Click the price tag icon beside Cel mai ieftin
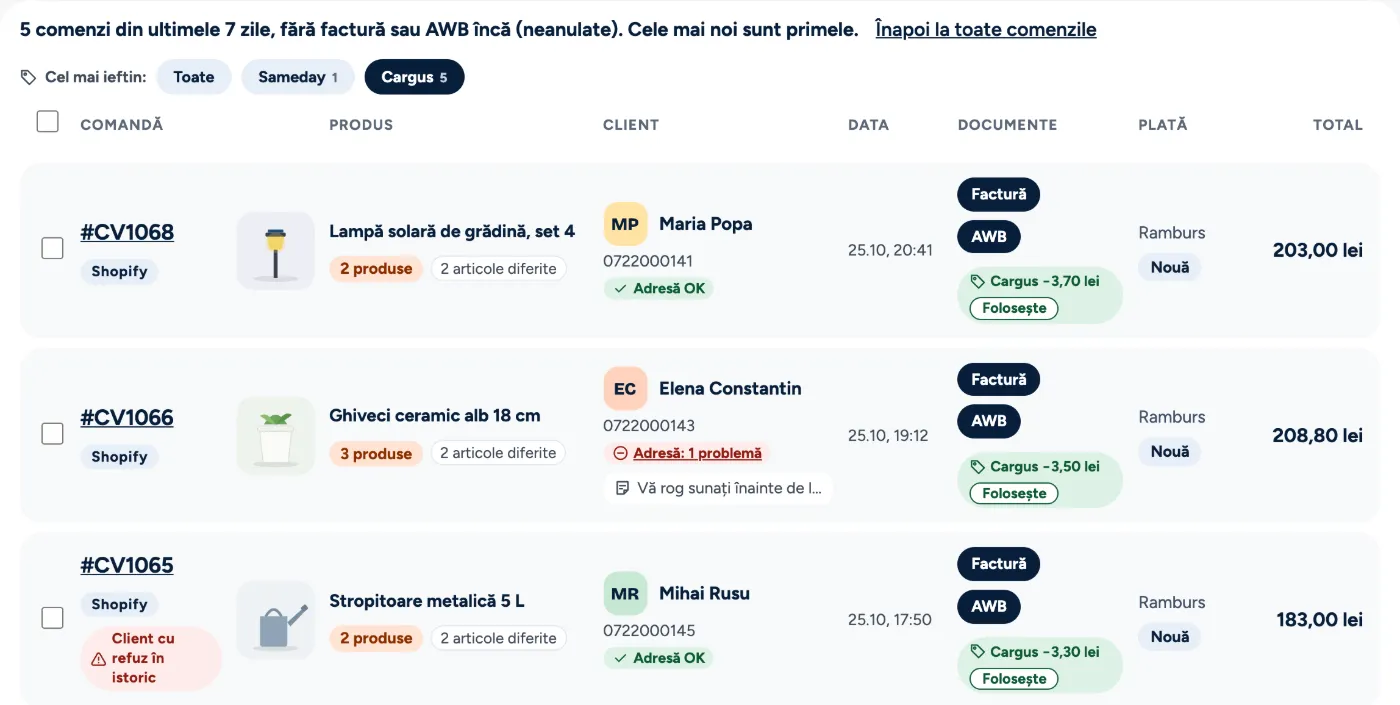Screen dimensions: 1400x705 coord(29,77)
